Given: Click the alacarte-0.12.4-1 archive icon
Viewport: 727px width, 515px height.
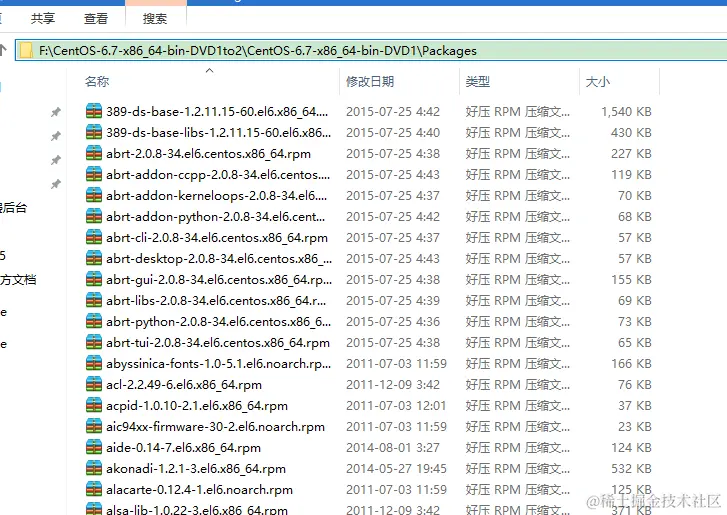Looking at the screenshot, I should 94,490.
